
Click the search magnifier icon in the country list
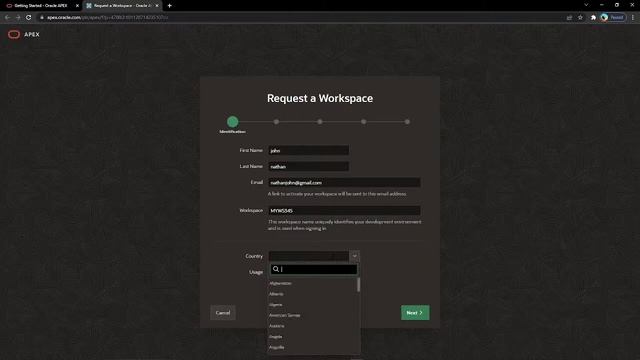coord(276,269)
